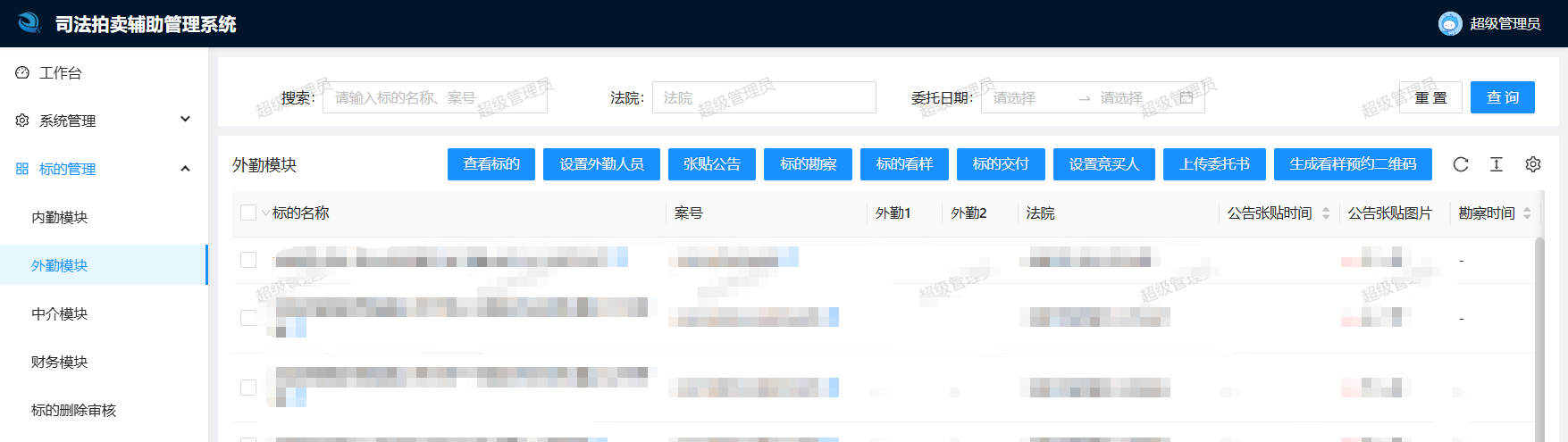Select 财务模块 menu item

[x=104, y=362]
